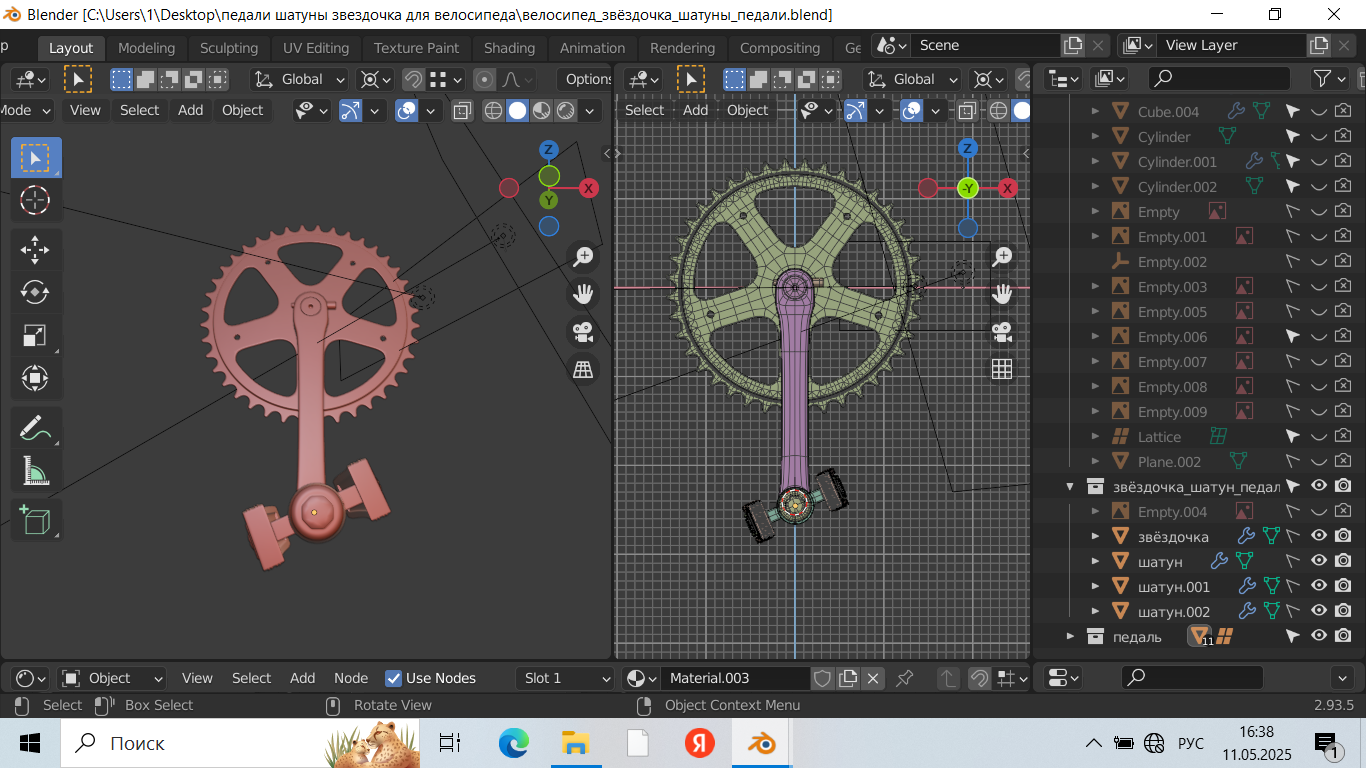The image size is (1366, 768).
Task: Choose the Scale tool
Action: (36, 336)
